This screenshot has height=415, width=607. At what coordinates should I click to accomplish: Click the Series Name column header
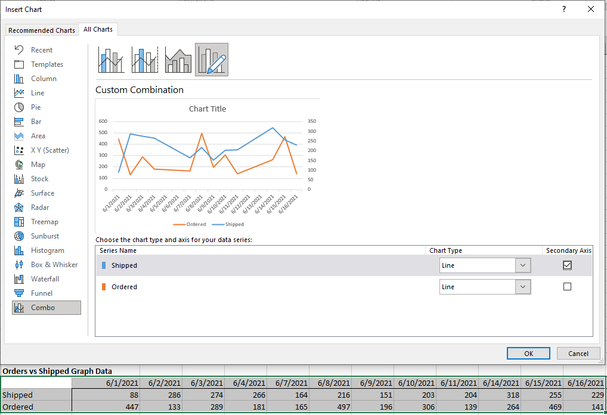[x=118, y=250]
